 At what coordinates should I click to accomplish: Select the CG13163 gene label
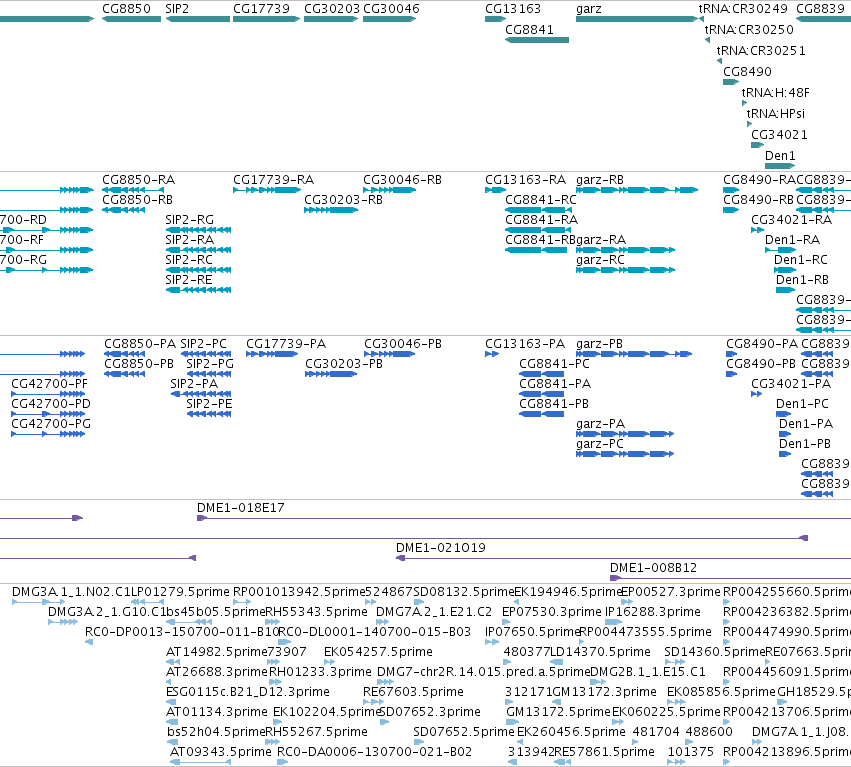pos(513,9)
